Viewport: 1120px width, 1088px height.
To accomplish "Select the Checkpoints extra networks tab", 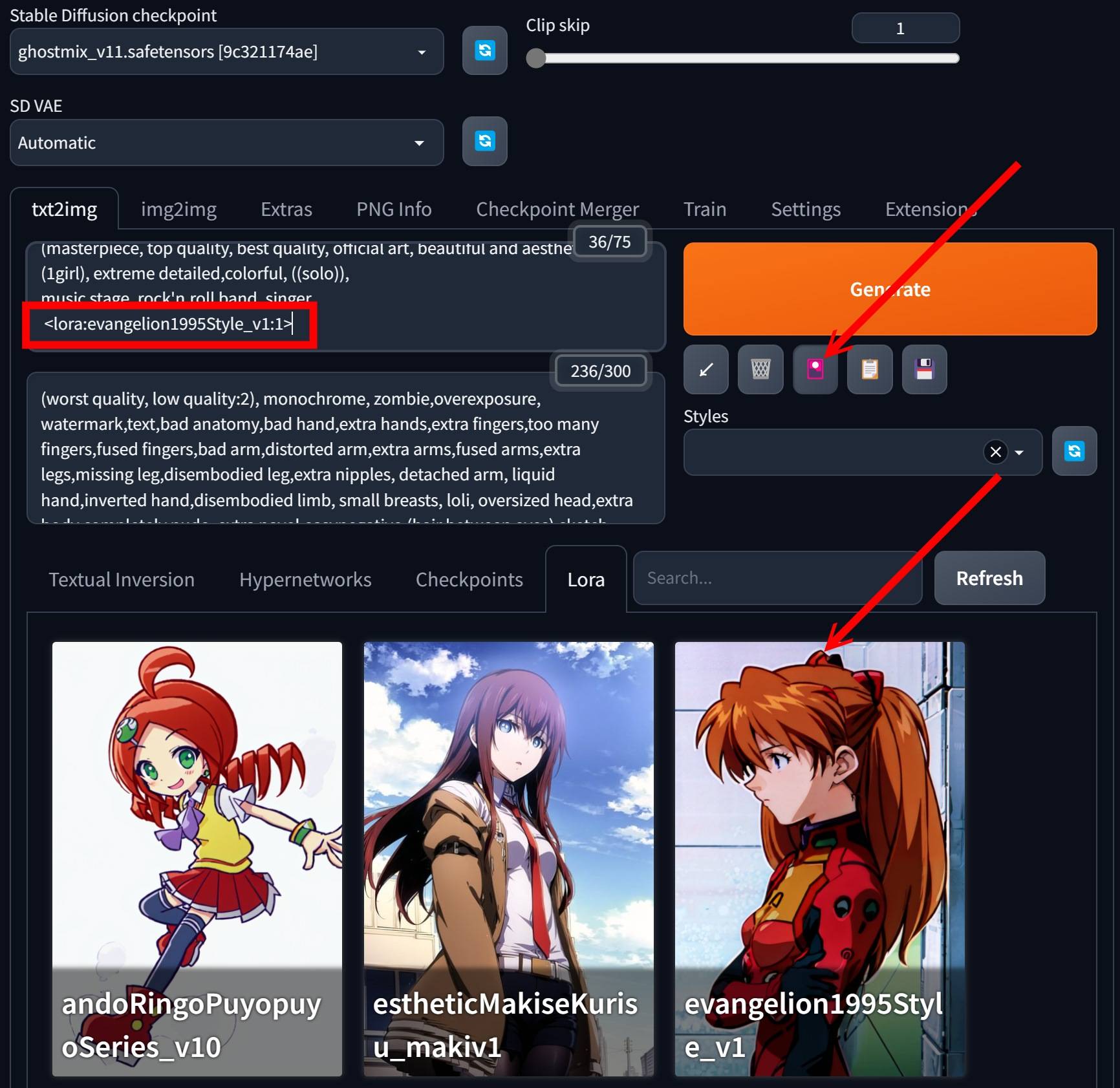I will 469,579.
